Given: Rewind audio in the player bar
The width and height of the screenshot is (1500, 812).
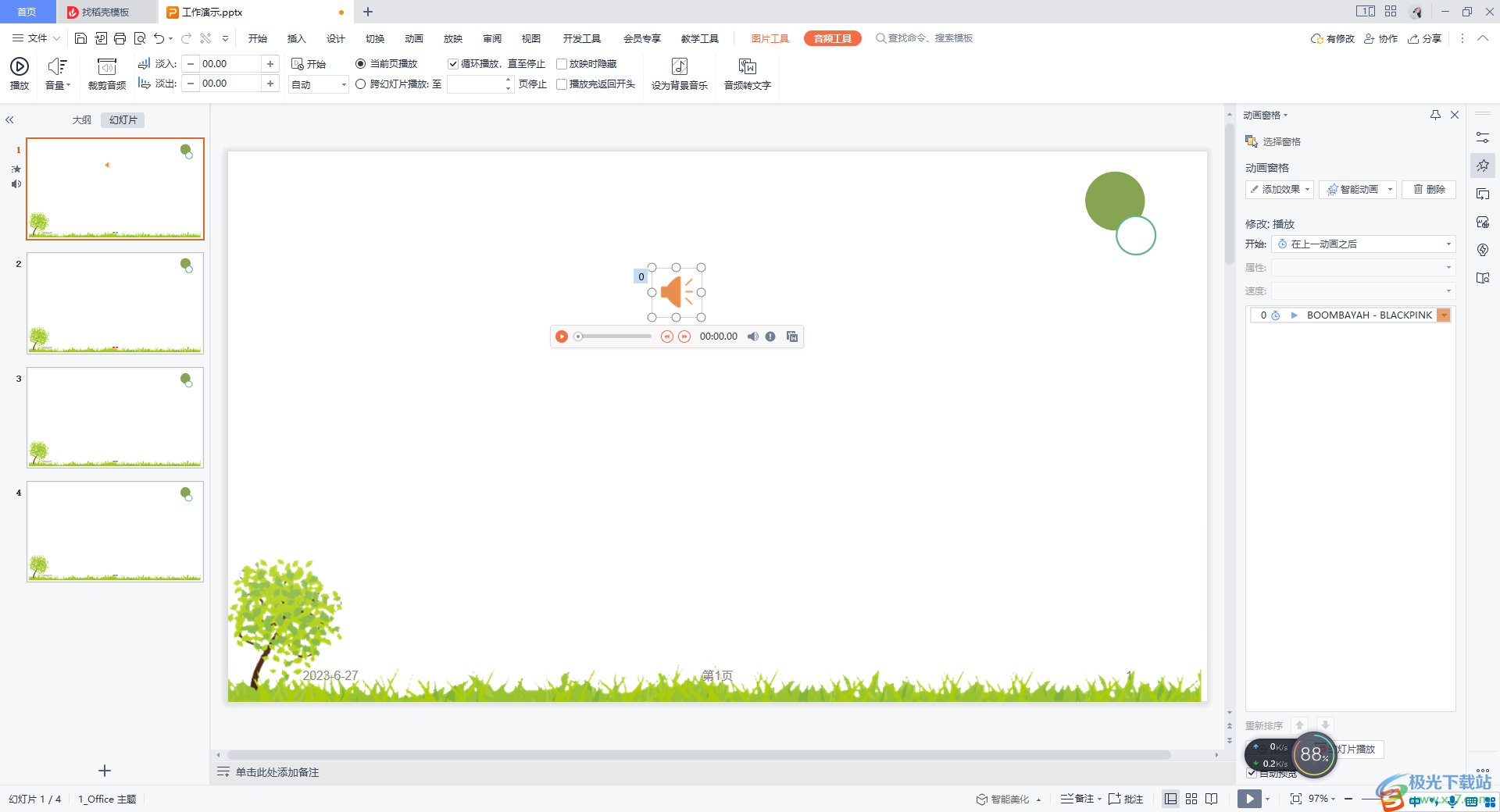Looking at the screenshot, I should 666,337.
